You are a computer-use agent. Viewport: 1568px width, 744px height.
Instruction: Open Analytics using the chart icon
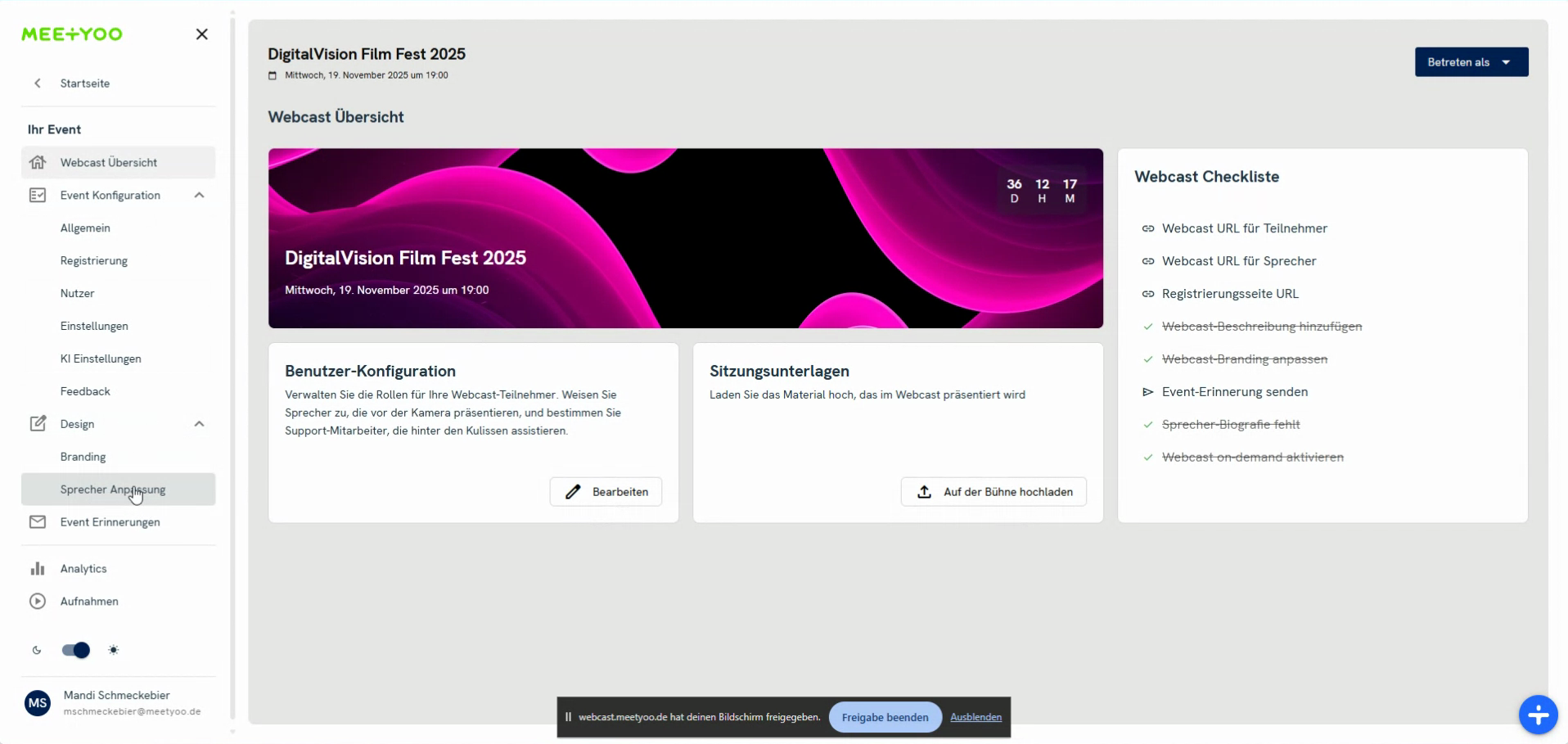[x=38, y=569]
